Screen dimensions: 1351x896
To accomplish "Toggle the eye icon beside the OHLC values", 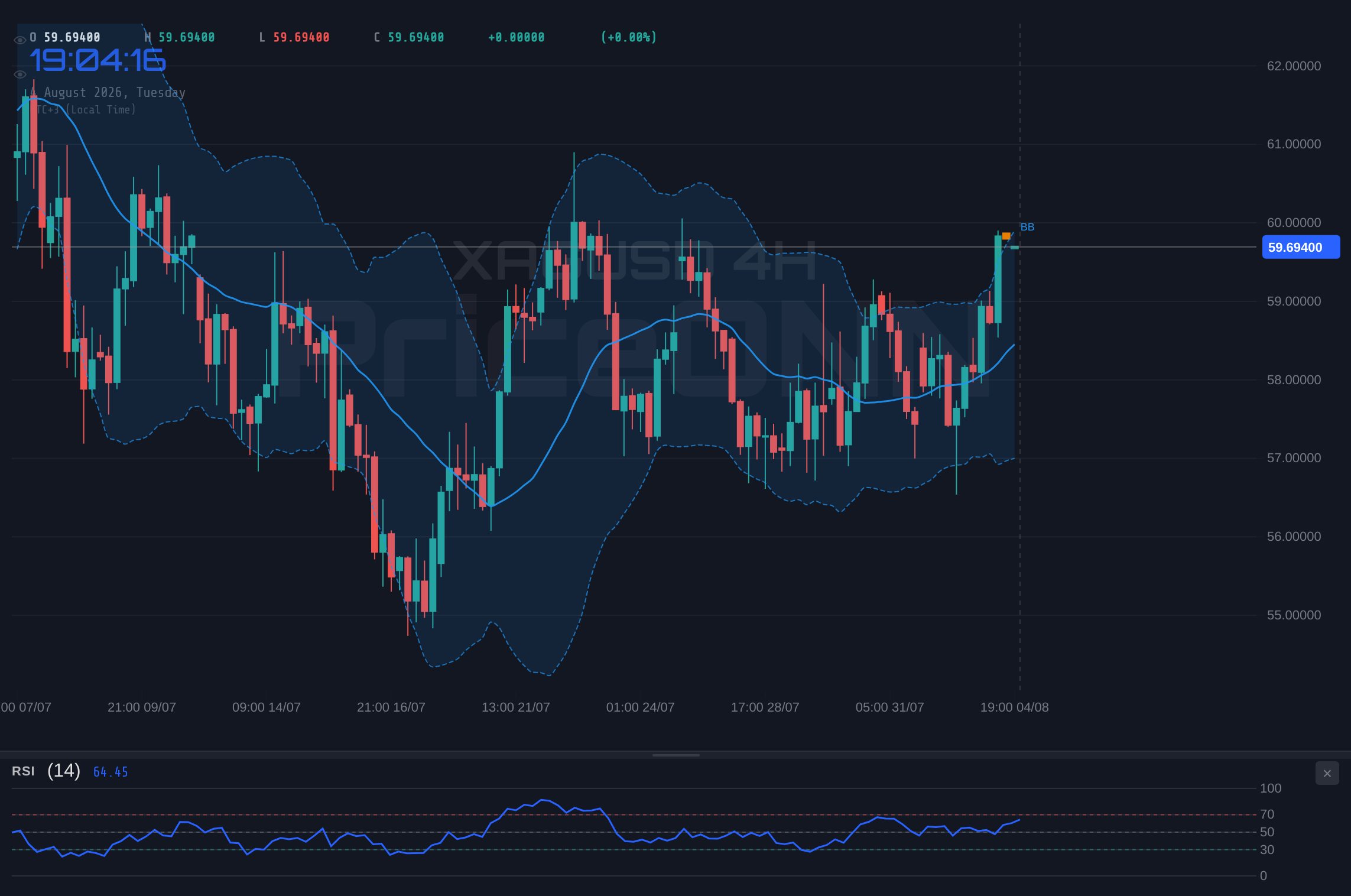I will (x=20, y=40).
